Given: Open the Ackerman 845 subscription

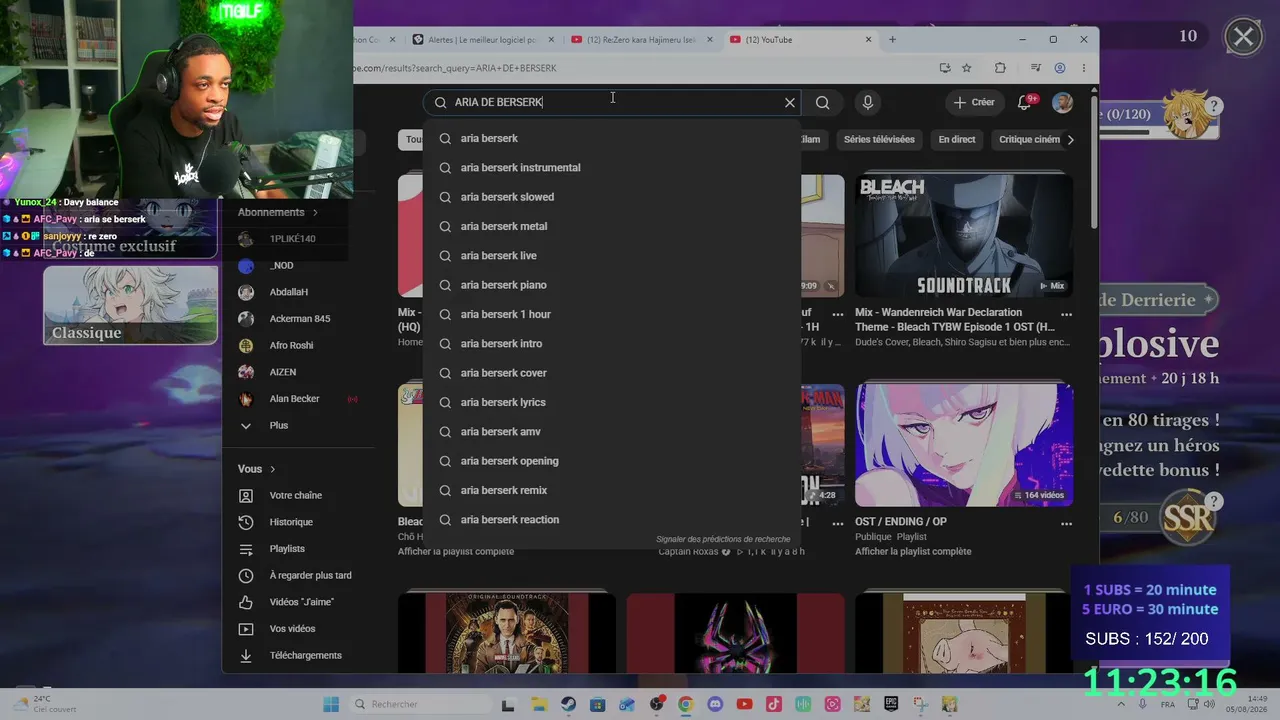Looking at the screenshot, I should [299, 319].
